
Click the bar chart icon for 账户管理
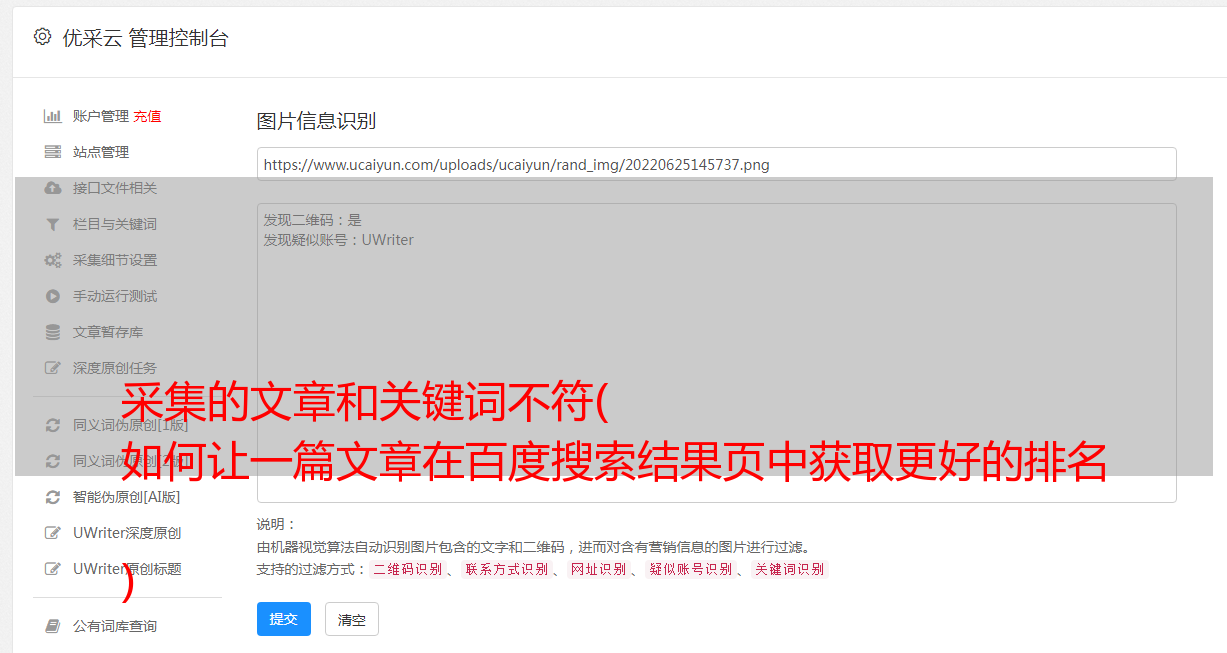pyautogui.click(x=53, y=116)
